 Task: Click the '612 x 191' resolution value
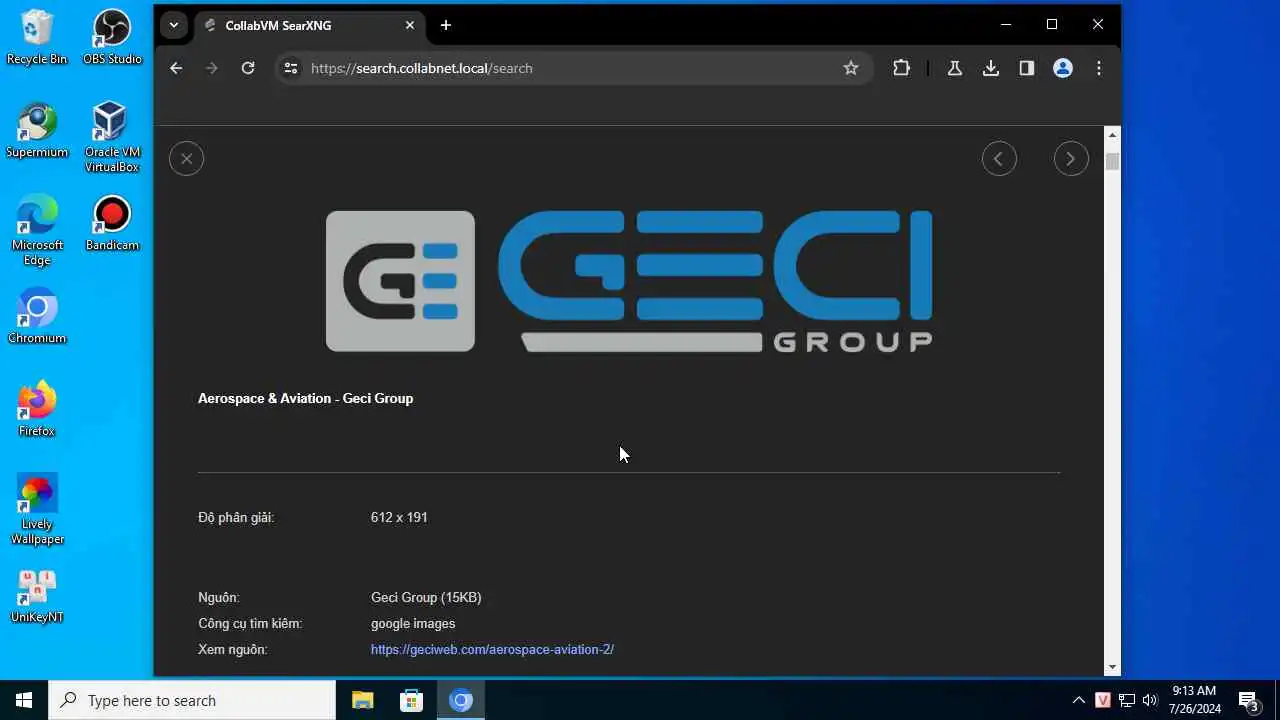[x=399, y=517]
